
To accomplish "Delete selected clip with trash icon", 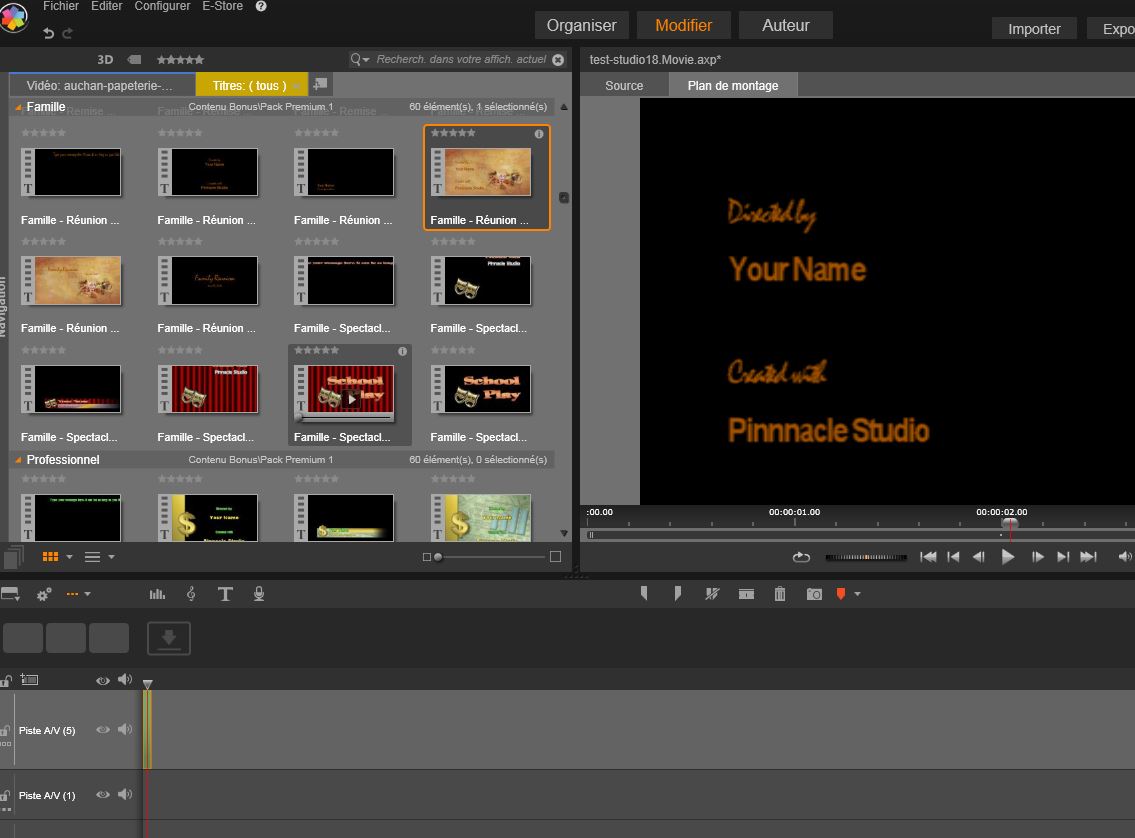I will [x=780, y=594].
